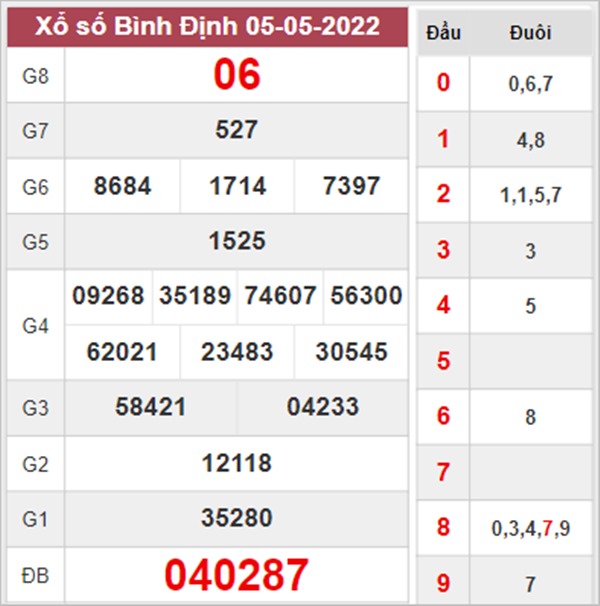
Task: Click the G3 row label
Action: [x=36, y=408]
